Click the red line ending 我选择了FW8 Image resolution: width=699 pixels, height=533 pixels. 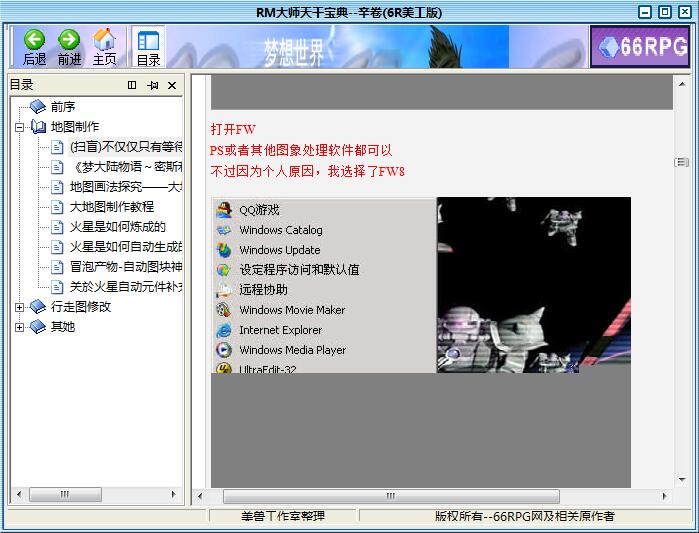308,171
